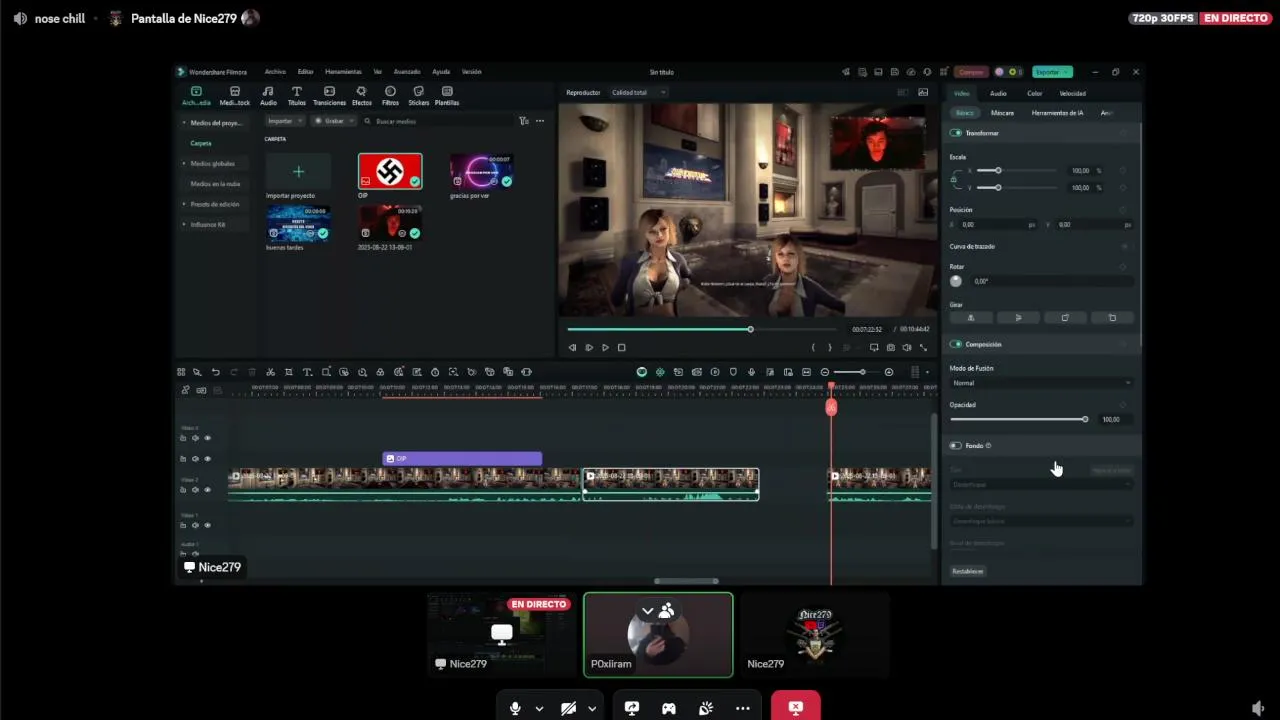Open the Filtros media category
Screen dimensions: 1280x720
click(x=390, y=96)
